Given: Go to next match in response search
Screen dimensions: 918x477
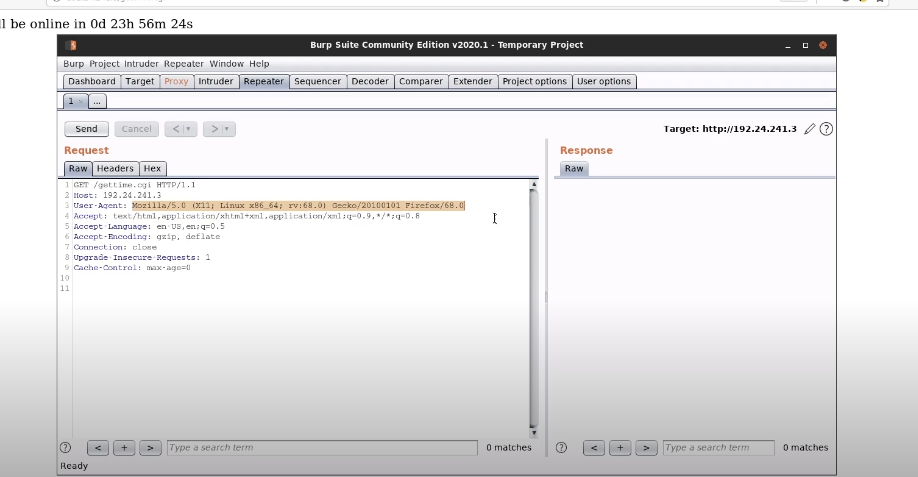Looking at the screenshot, I should pyautogui.click(x=646, y=448).
